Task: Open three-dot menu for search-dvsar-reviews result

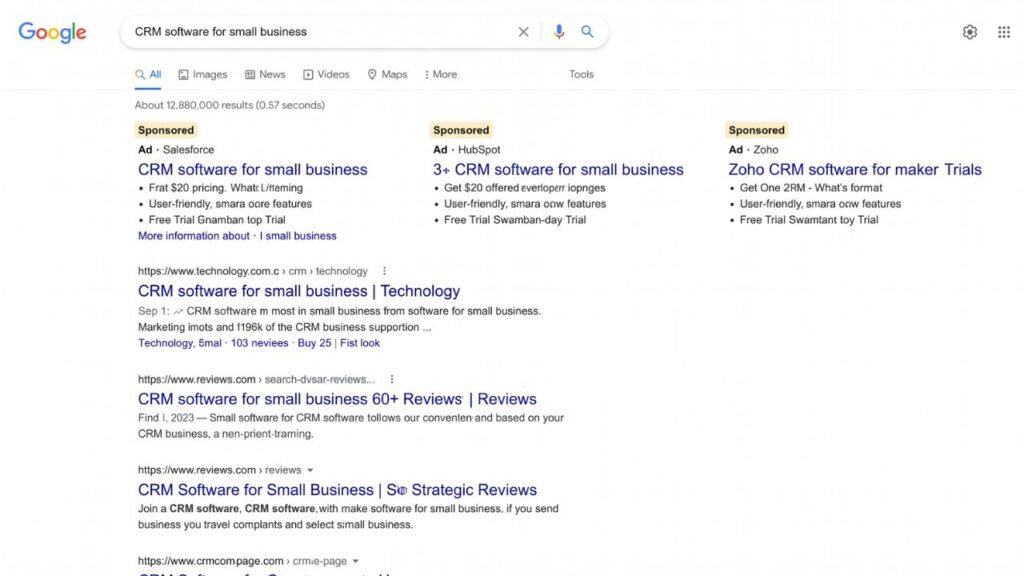Action: (392, 379)
